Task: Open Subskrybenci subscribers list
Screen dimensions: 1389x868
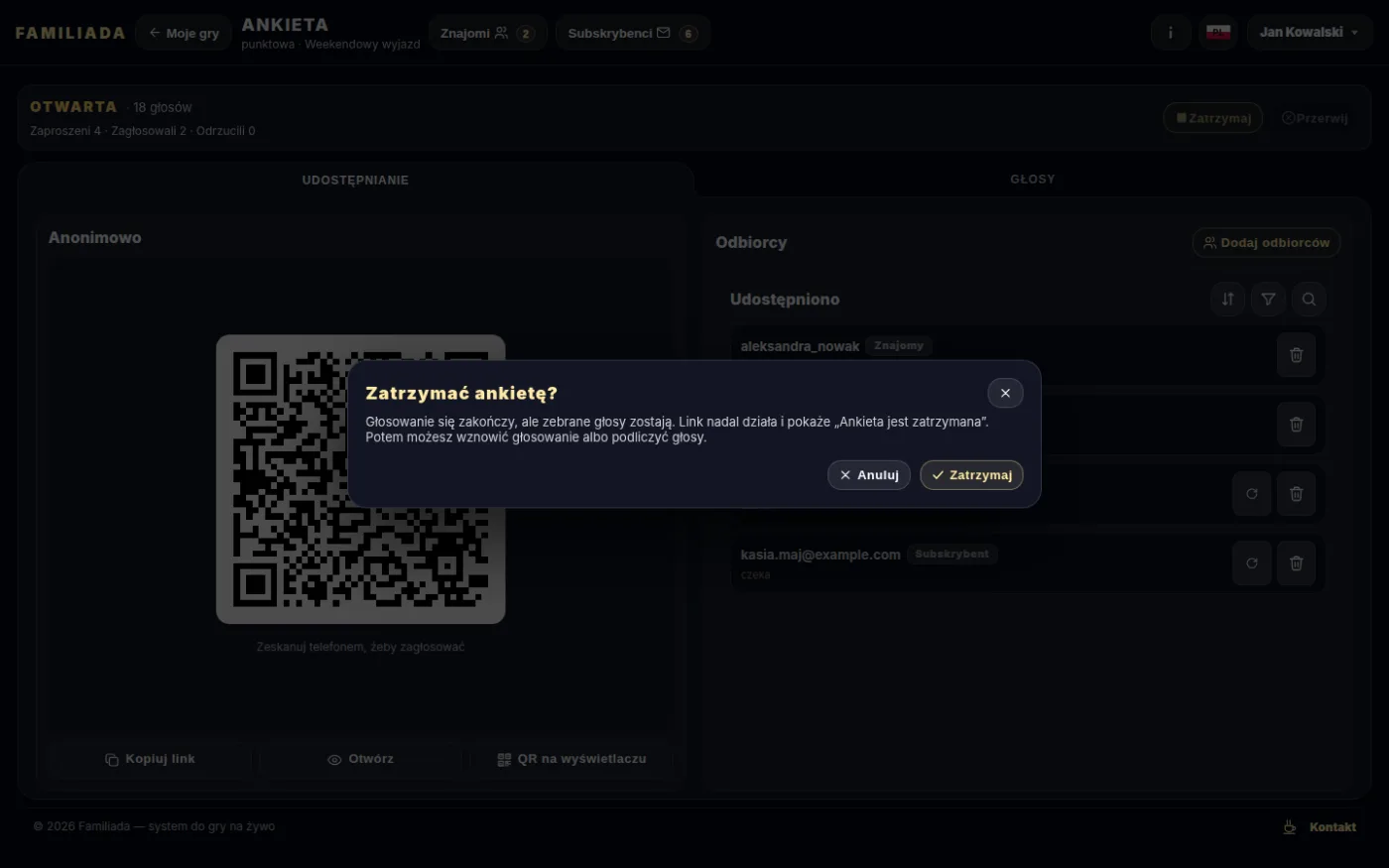Action: [x=633, y=33]
